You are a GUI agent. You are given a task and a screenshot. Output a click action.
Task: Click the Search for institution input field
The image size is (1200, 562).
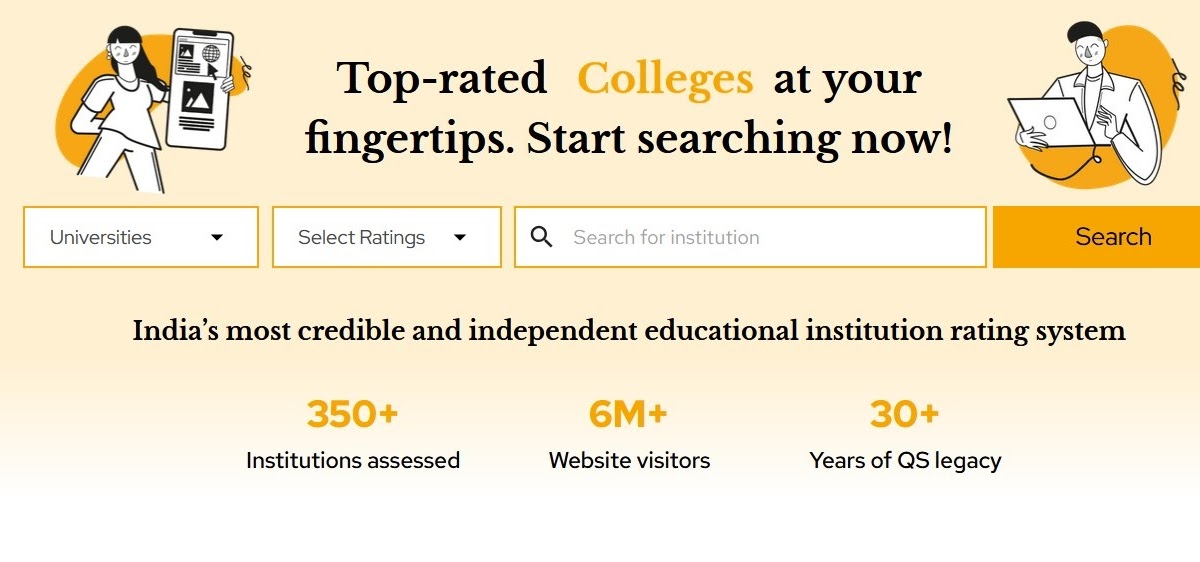pyautogui.click(x=750, y=237)
